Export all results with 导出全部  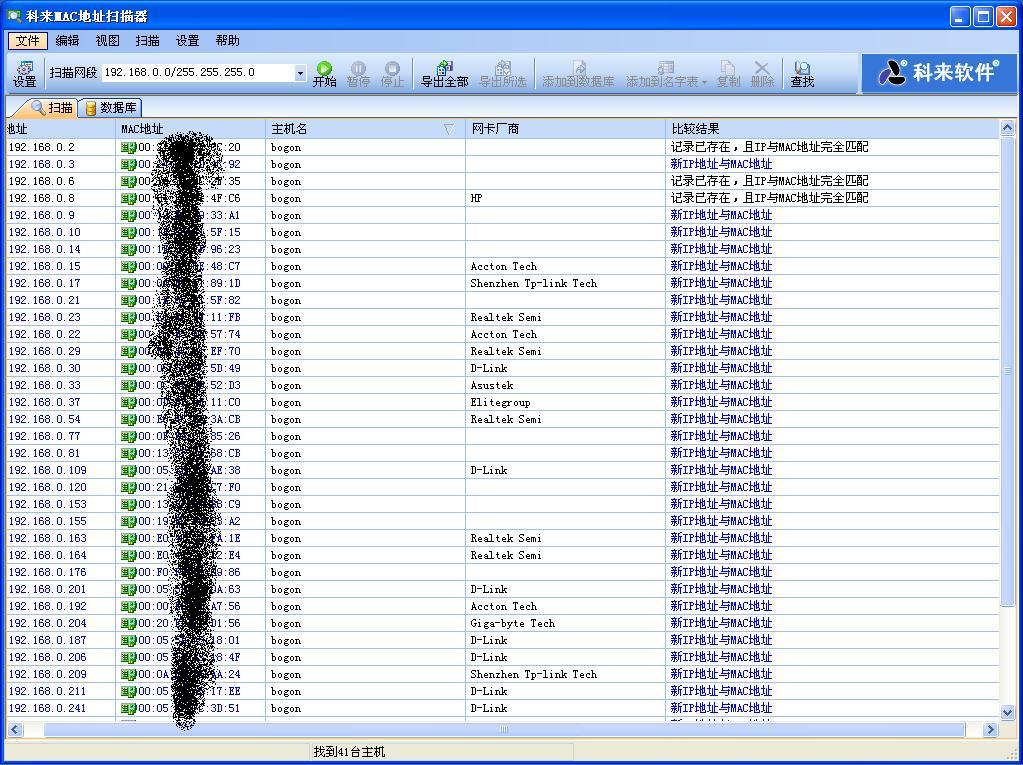pyautogui.click(x=444, y=73)
